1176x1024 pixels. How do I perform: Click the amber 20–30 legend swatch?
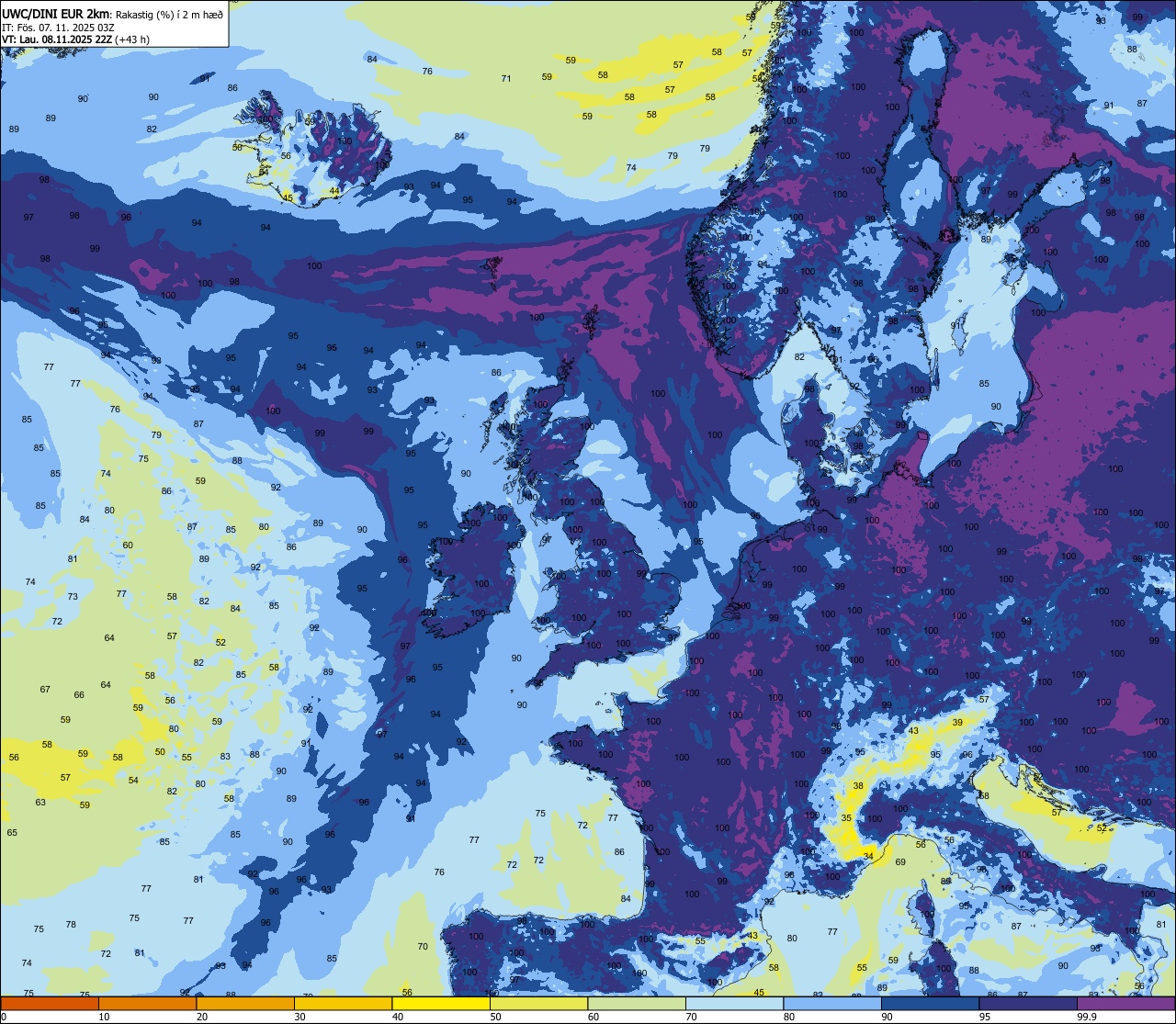245,1003
